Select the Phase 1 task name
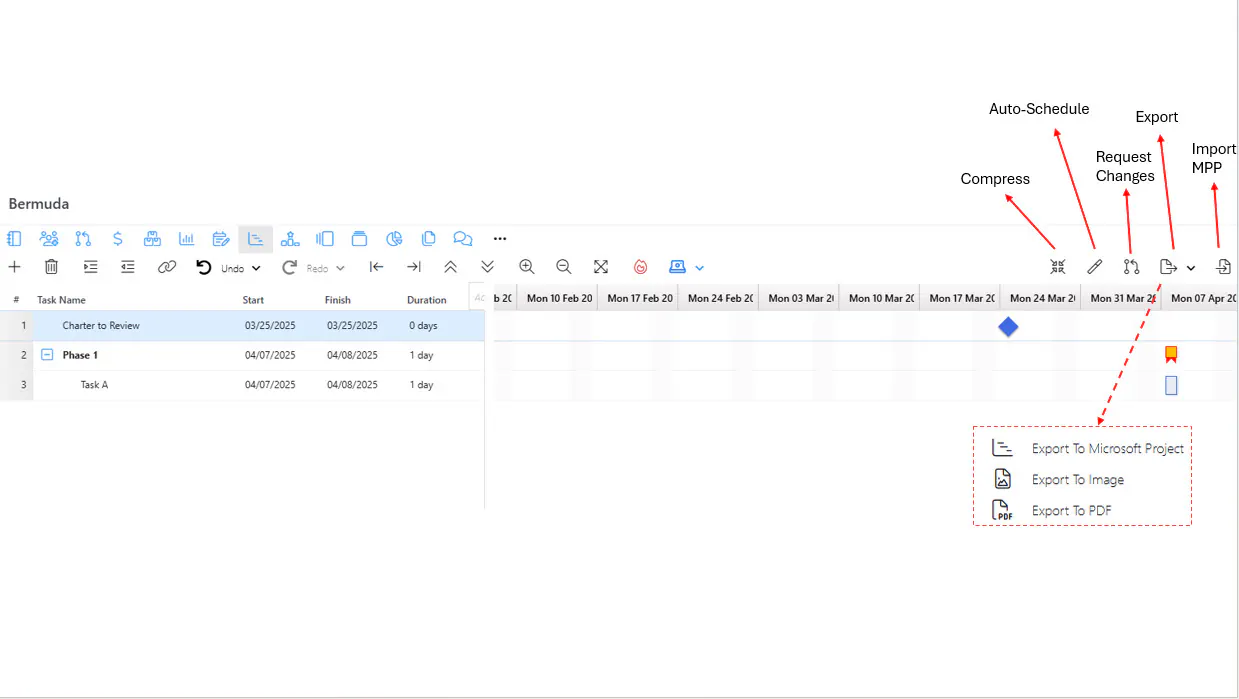Image resolution: width=1239 pixels, height=699 pixels. pos(80,355)
